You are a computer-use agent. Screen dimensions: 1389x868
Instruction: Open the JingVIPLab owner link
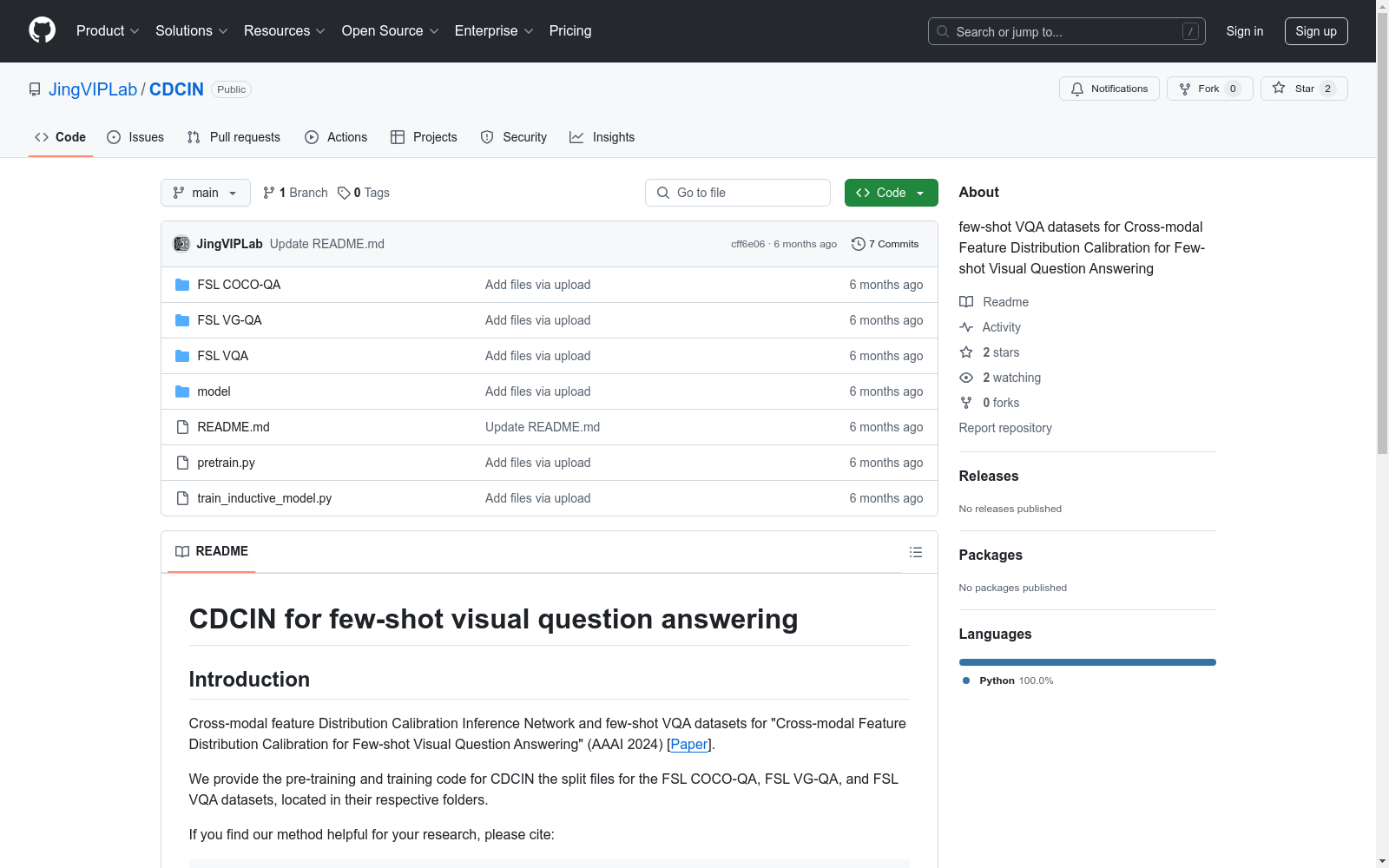pos(93,89)
